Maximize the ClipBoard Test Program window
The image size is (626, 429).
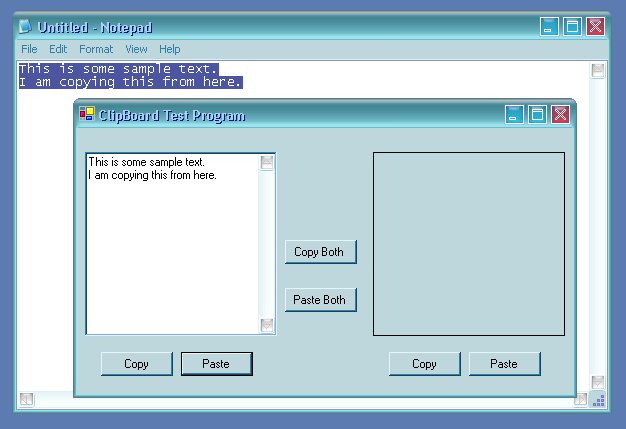coord(537,115)
